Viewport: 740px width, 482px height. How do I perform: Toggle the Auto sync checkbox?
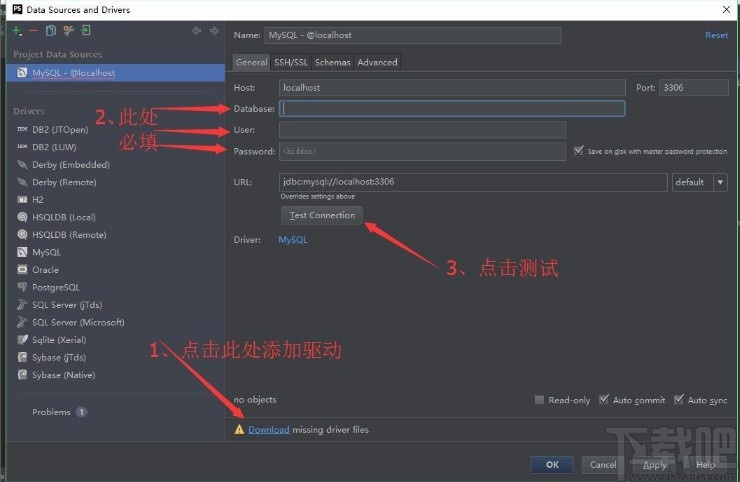click(679, 399)
